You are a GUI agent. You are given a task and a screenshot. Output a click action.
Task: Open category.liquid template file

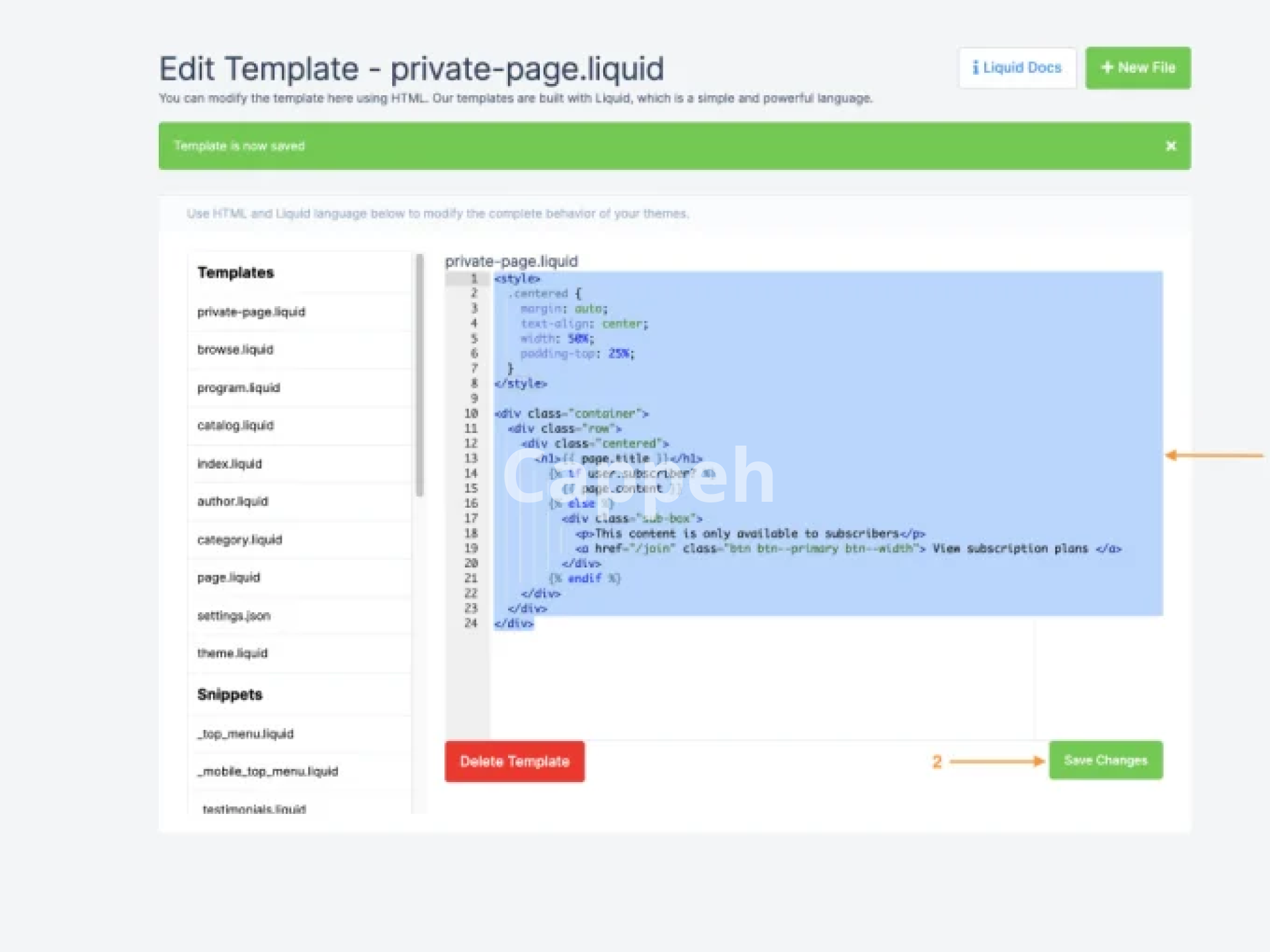coord(239,540)
